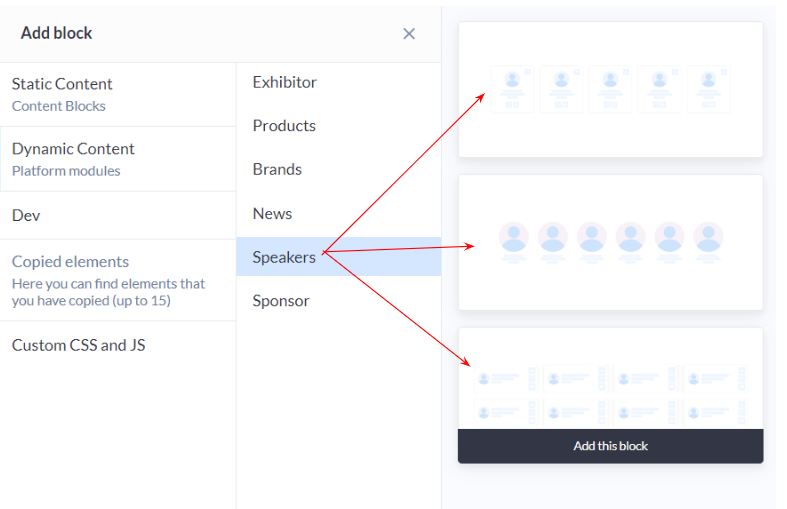Pick the circular avatars speaker layout preview
Screen dimensions: 787x509
tap(610, 242)
